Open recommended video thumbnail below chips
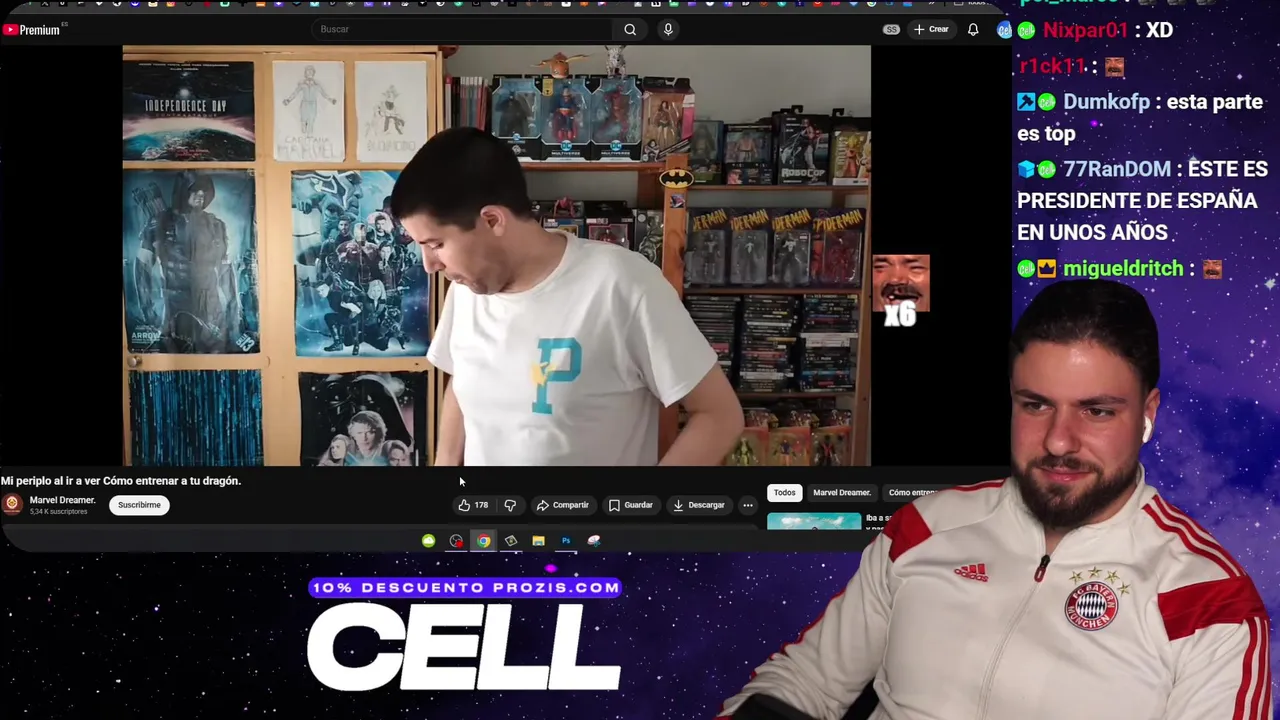The height and width of the screenshot is (720, 1280). click(x=814, y=521)
